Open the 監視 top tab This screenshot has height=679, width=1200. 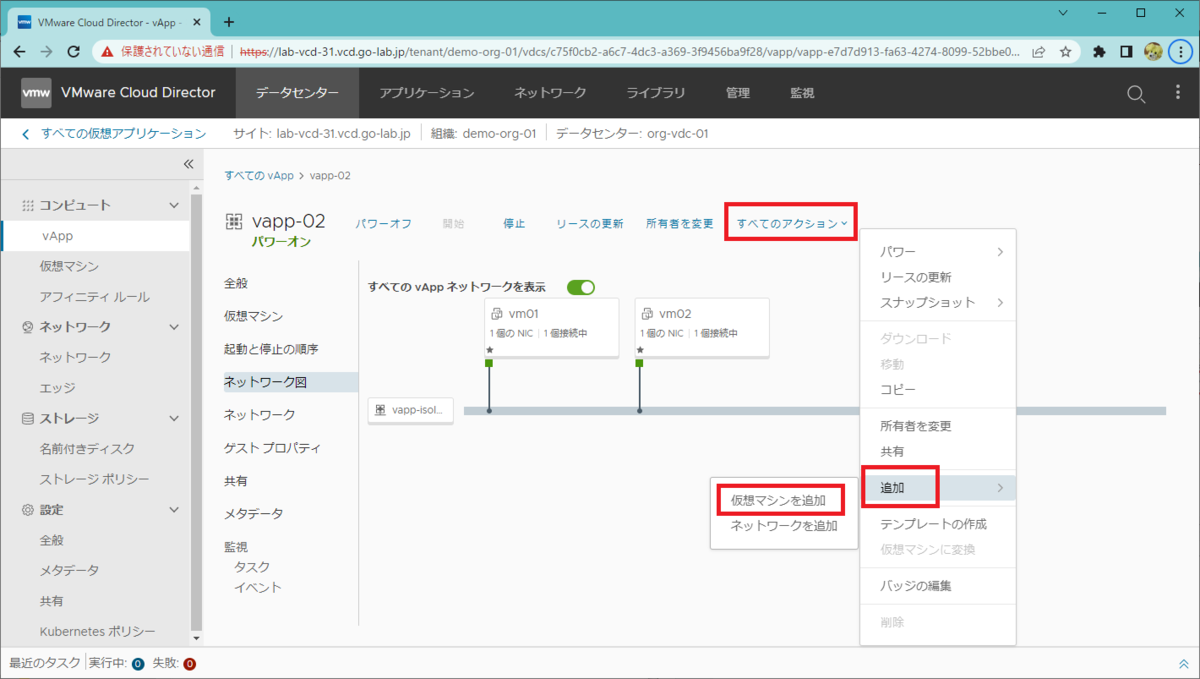[x=802, y=93]
